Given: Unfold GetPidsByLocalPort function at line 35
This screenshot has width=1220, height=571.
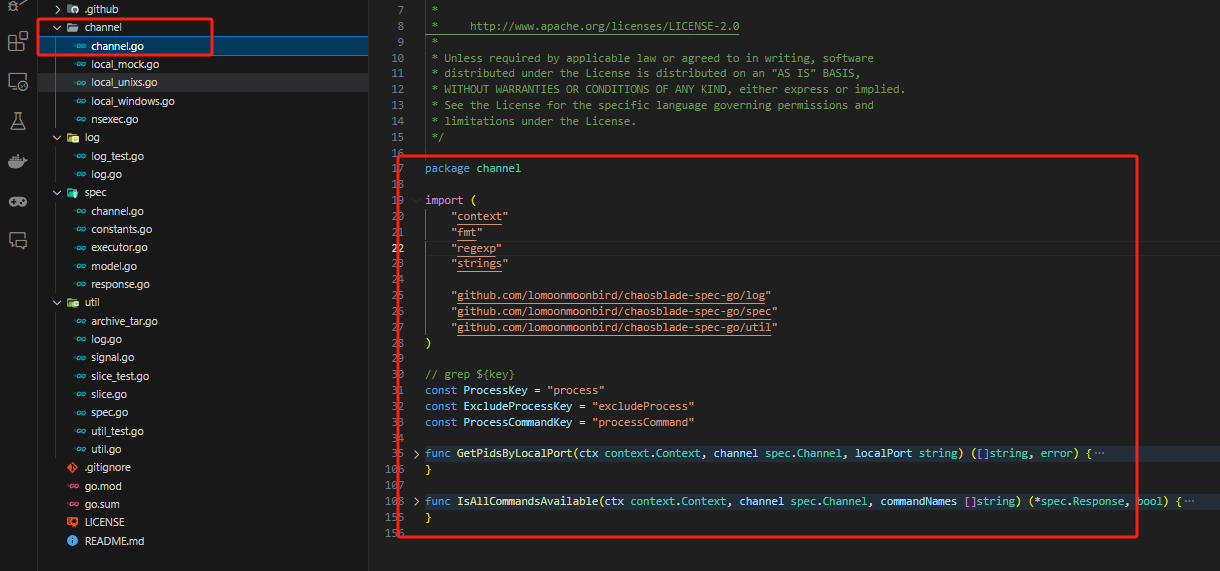Looking at the screenshot, I should point(417,454).
